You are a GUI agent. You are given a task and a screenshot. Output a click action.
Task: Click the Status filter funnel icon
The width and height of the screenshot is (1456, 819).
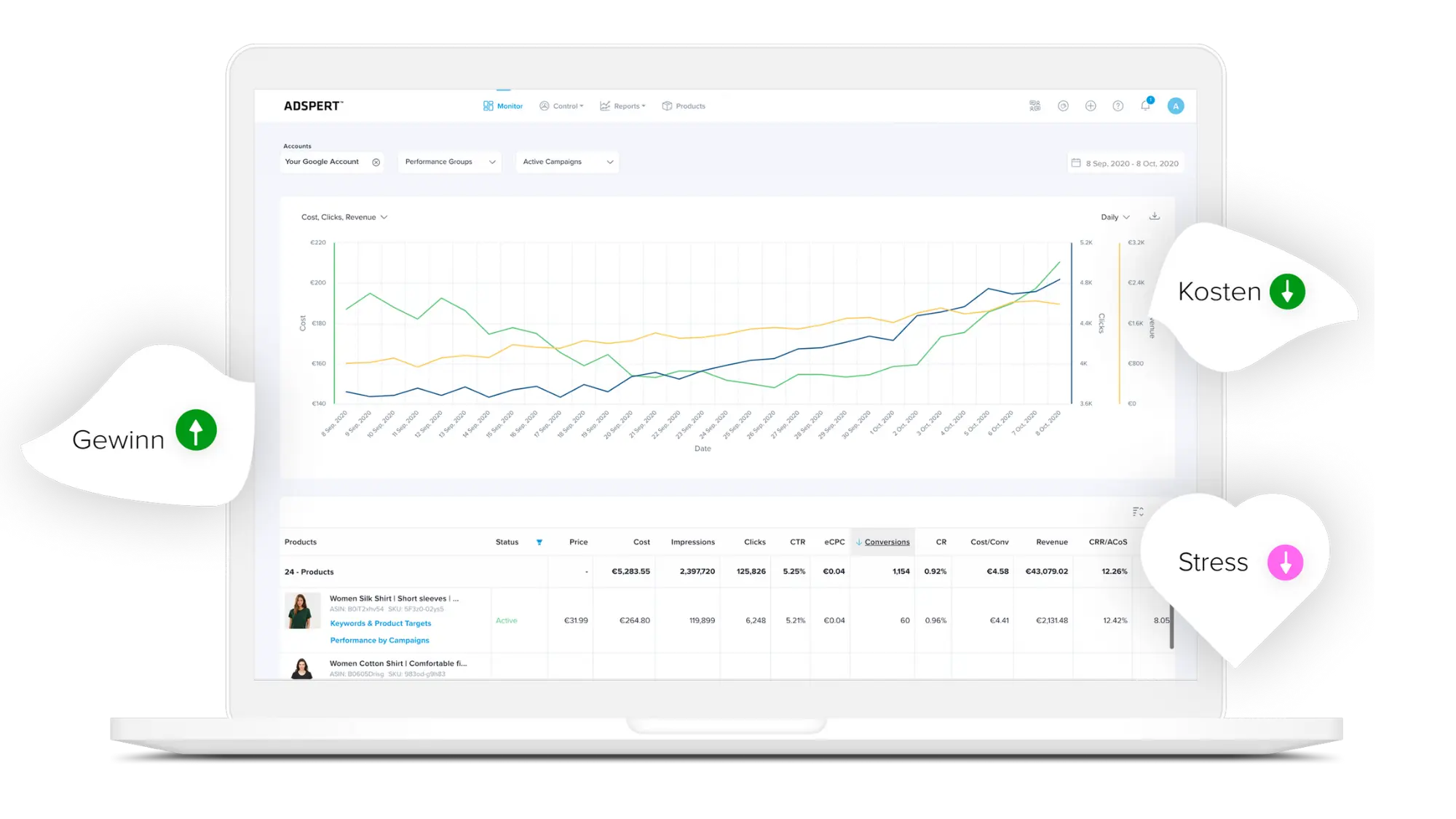click(x=539, y=542)
